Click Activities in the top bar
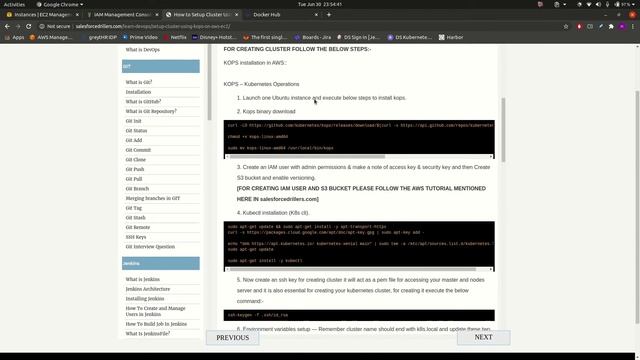640x360 pixels. point(14,4)
